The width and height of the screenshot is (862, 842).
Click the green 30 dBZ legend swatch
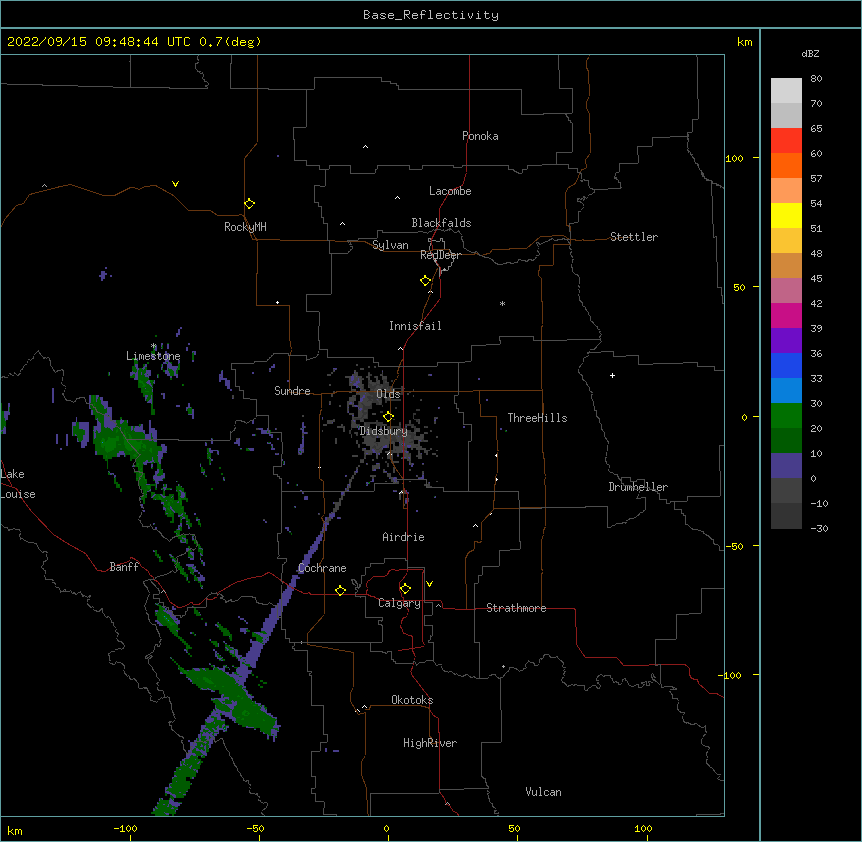point(786,416)
